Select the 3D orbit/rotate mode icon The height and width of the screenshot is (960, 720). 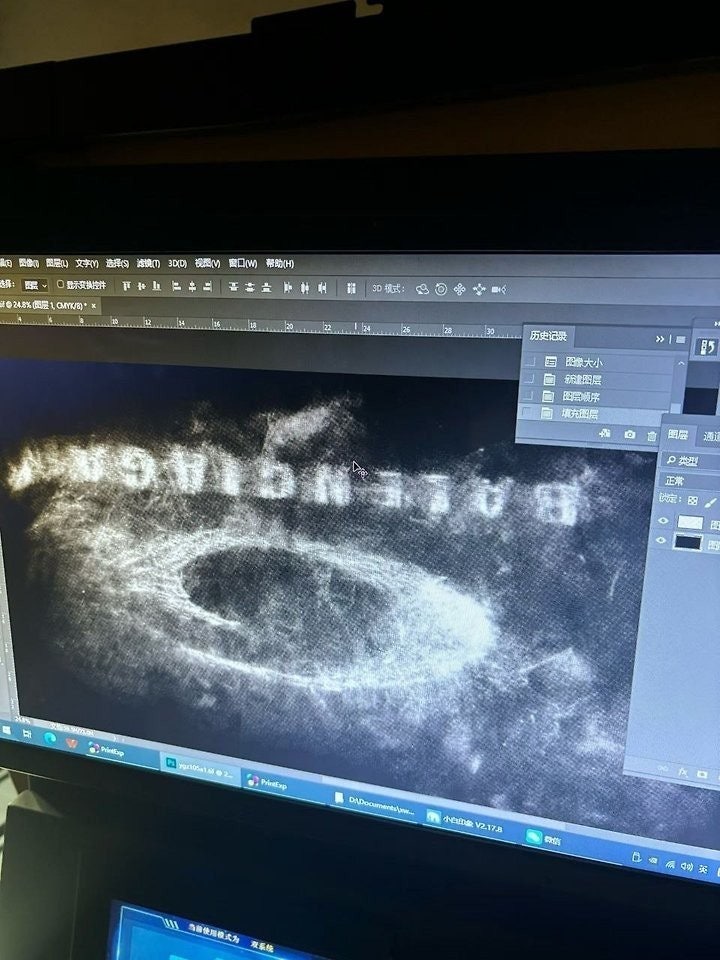(422, 289)
